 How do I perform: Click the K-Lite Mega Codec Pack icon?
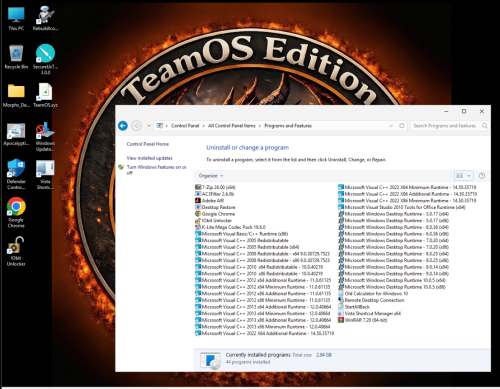(198, 227)
